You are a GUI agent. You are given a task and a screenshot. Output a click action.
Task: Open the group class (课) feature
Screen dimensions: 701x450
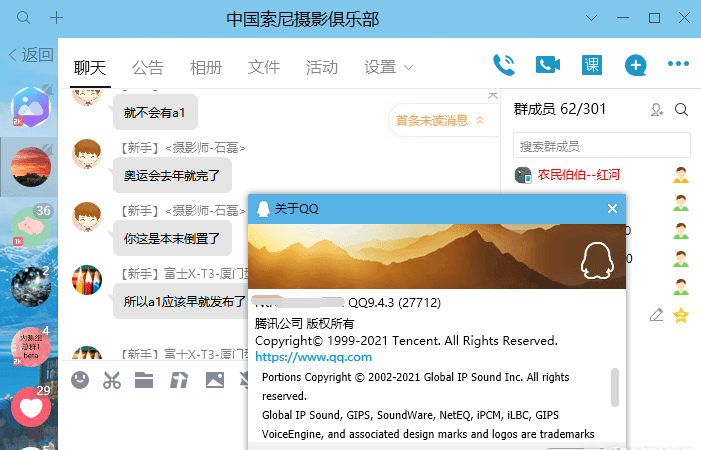[x=591, y=65]
